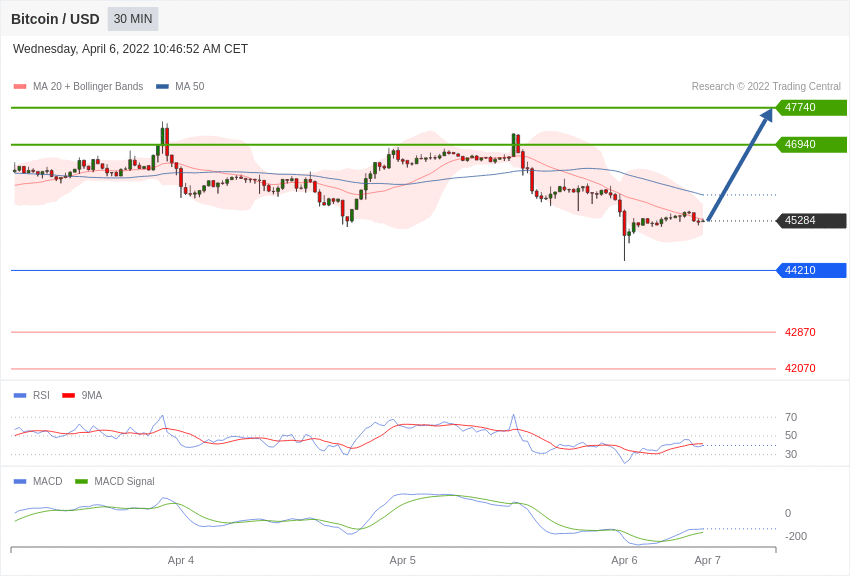This screenshot has width=850, height=576.
Task: Click the MACD legend label
Action: tap(48, 481)
